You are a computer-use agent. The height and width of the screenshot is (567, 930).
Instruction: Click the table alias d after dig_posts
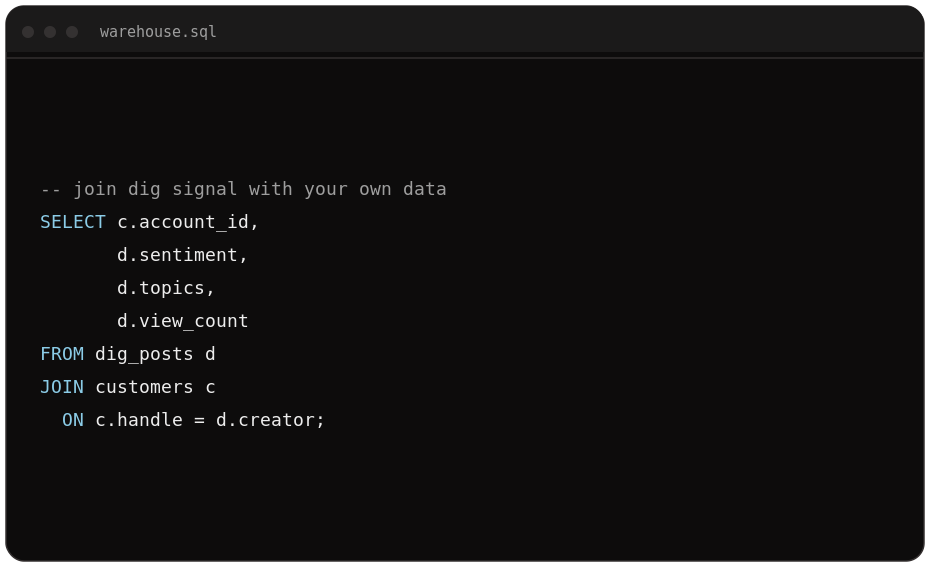click(210, 354)
